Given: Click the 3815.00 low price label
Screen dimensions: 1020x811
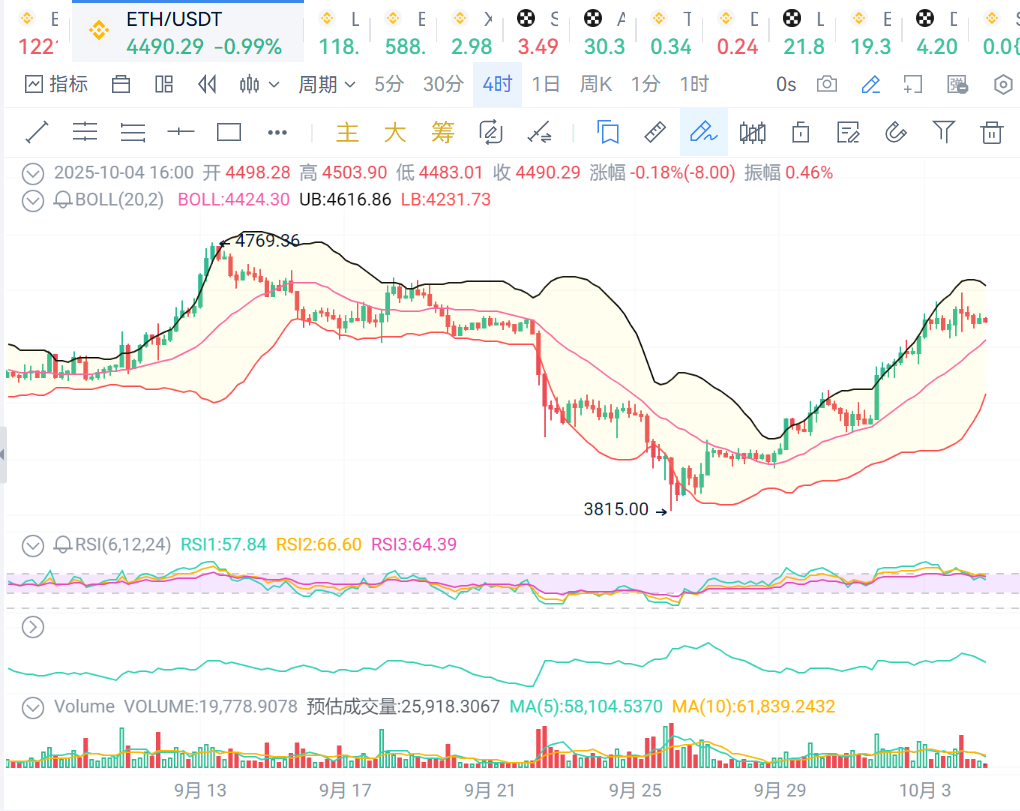Looking at the screenshot, I should point(616,509).
